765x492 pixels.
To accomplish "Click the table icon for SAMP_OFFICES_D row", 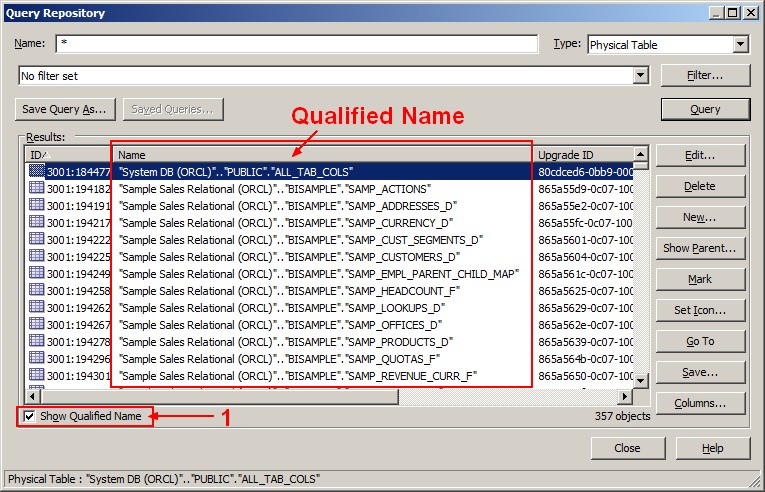I will click(36, 324).
